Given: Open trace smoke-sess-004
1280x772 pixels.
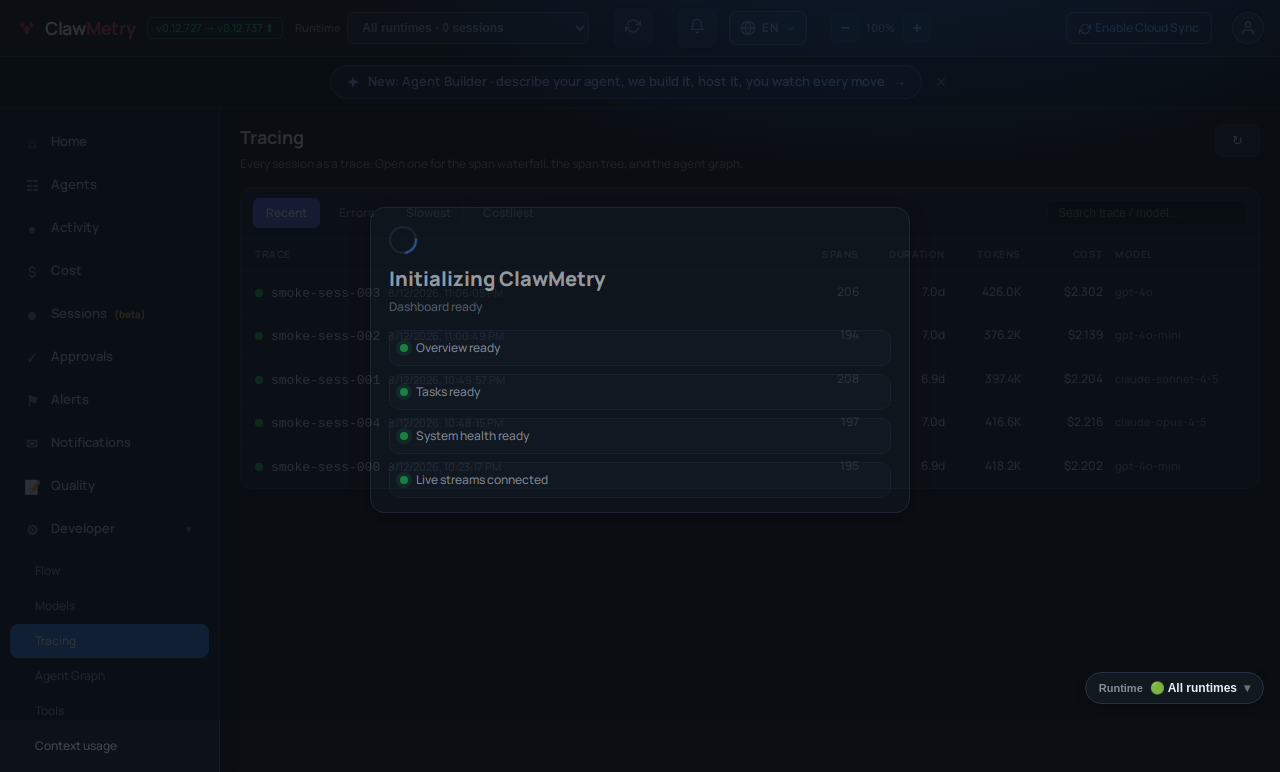Looking at the screenshot, I should [749, 422].
